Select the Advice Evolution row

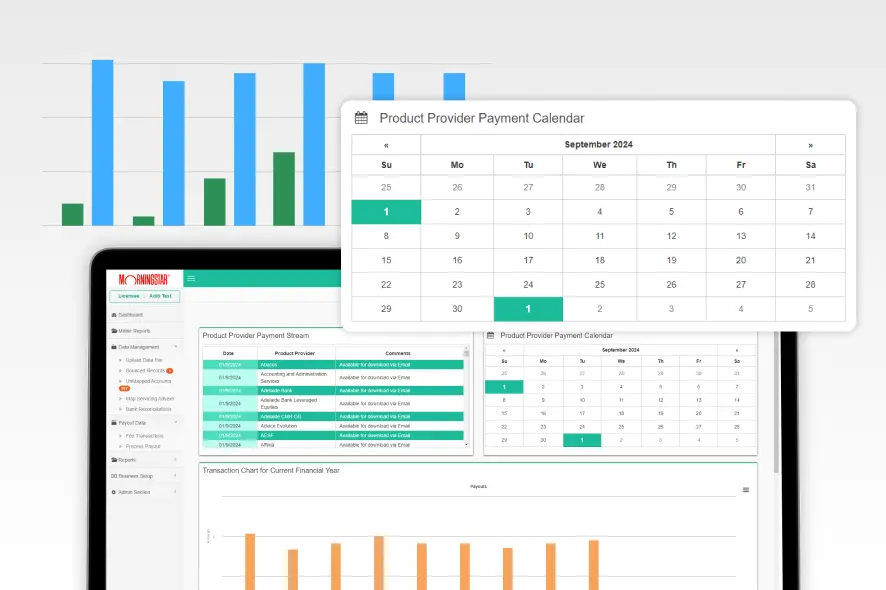point(333,426)
